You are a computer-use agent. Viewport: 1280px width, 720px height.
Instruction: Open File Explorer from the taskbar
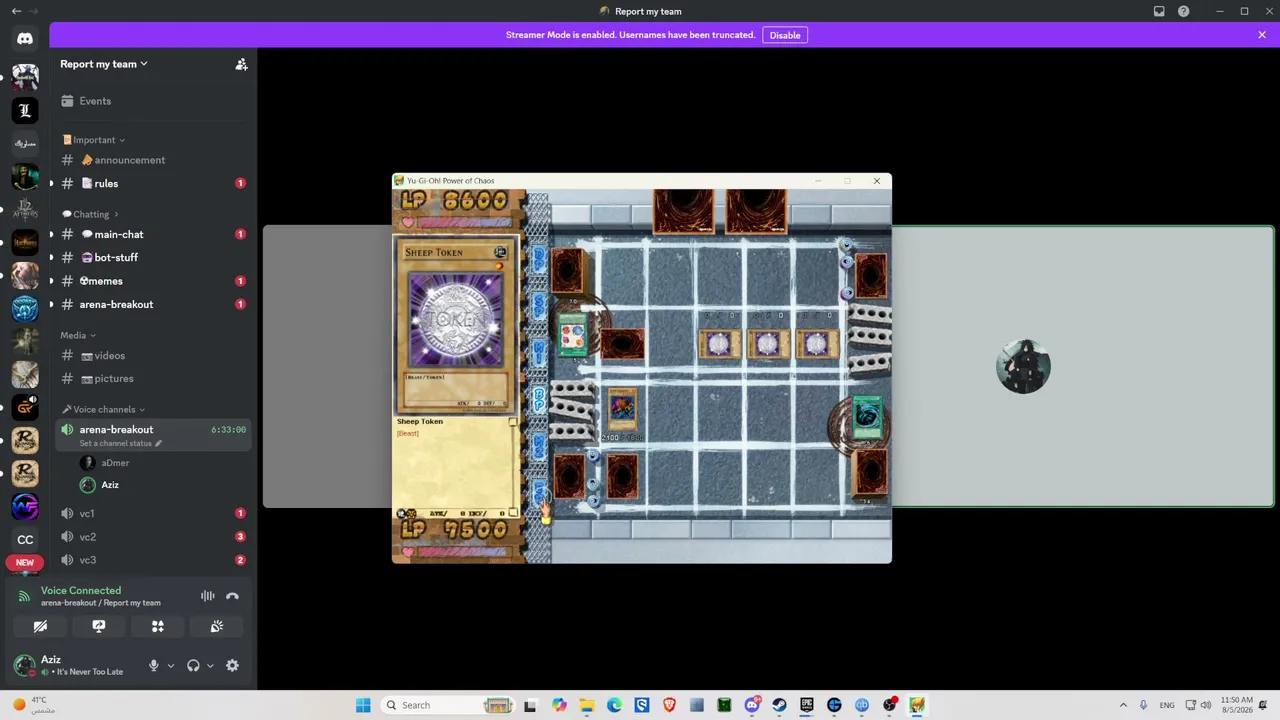(x=587, y=705)
